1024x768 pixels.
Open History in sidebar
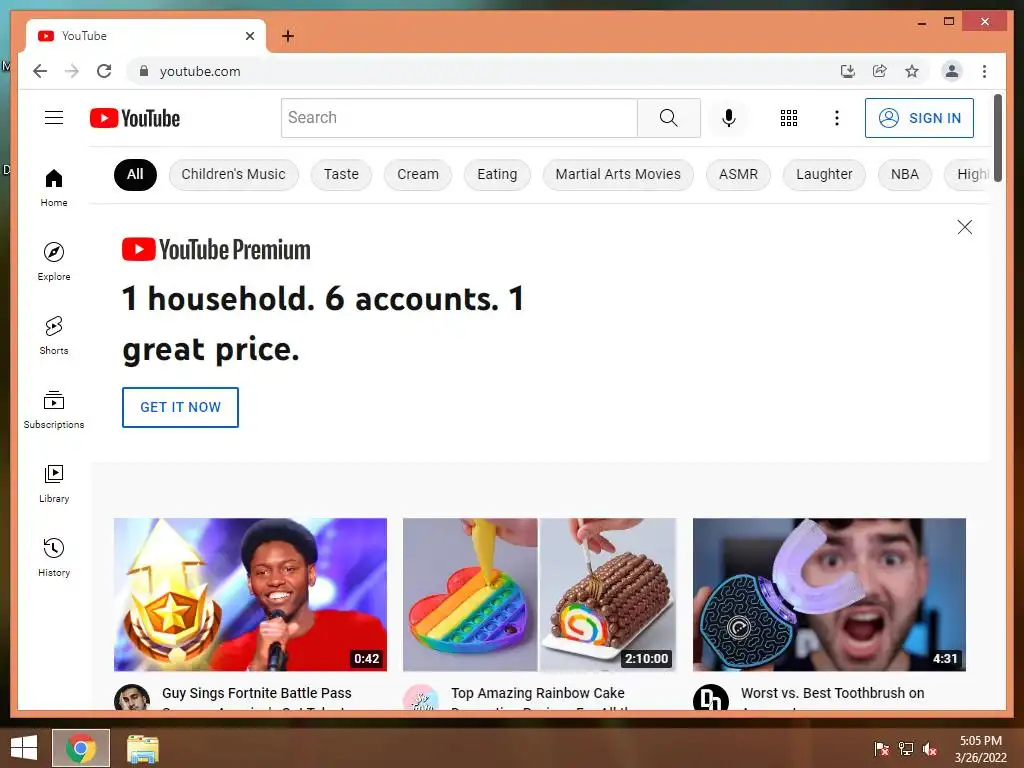pos(54,557)
